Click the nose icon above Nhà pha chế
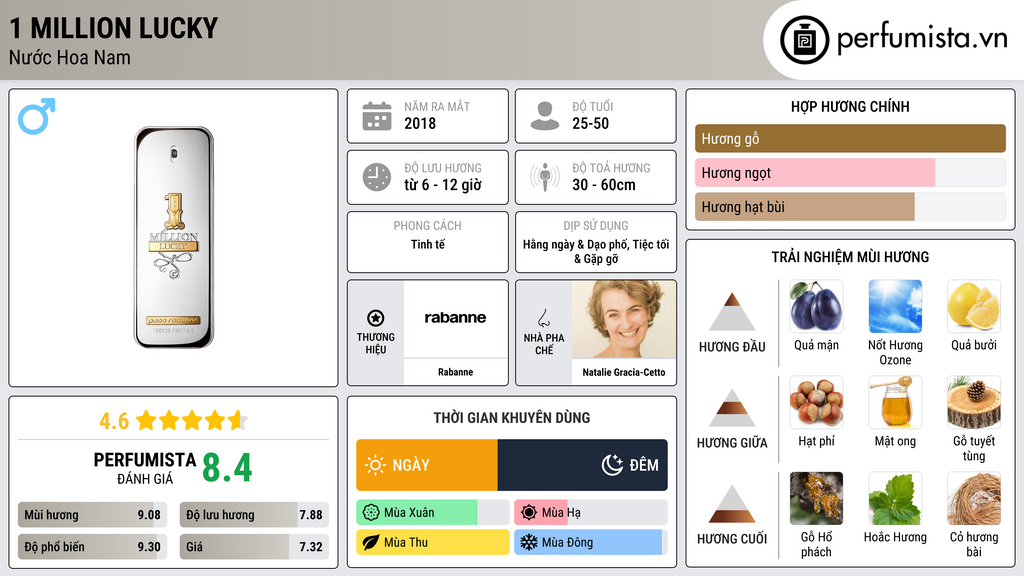This screenshot has height=576, width=1024. (543, 318)
